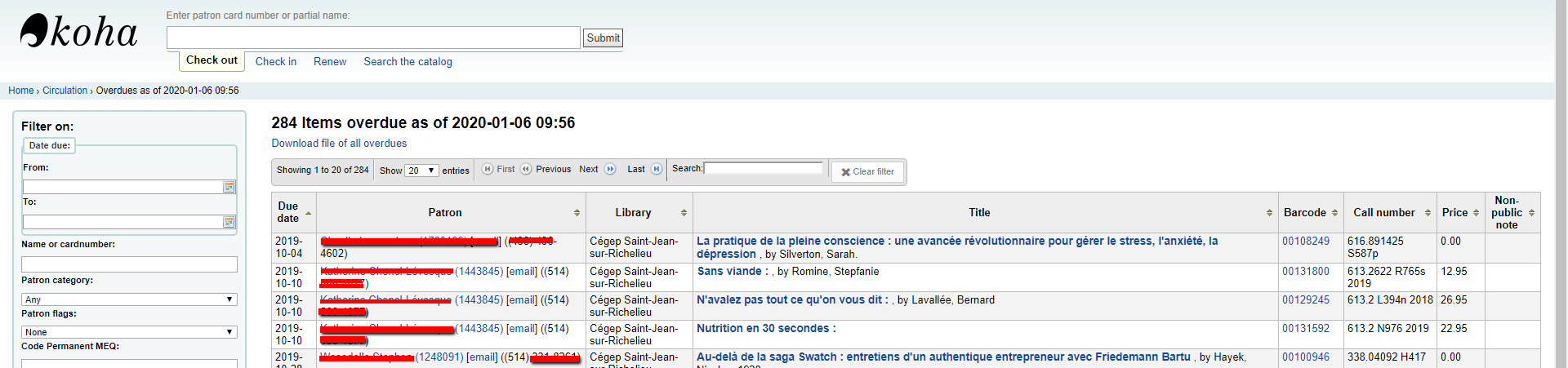The height and width of the screenshot is (368, 1568).
Task: Expand the Patron category dropdown
Action: tap(129, 299)
